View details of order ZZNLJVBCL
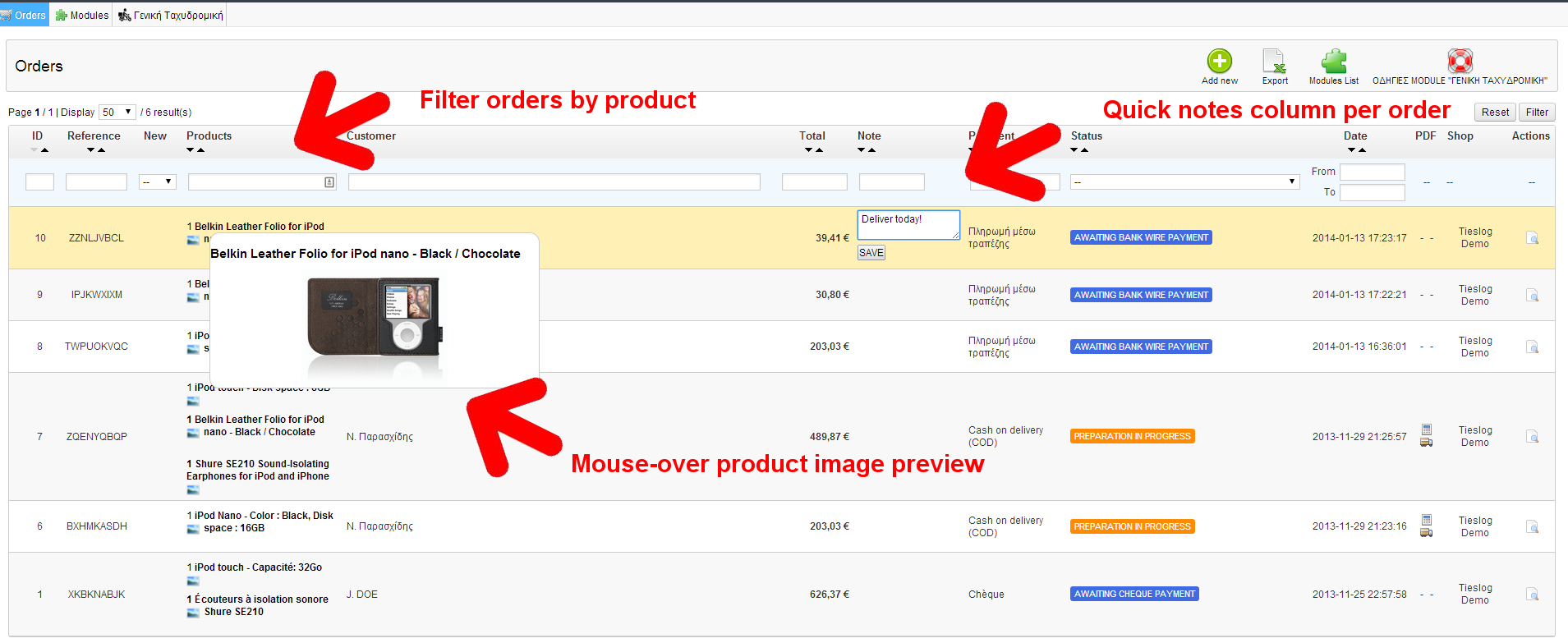The width and height of the screenshot is (1568, 643). [1532, 238]
